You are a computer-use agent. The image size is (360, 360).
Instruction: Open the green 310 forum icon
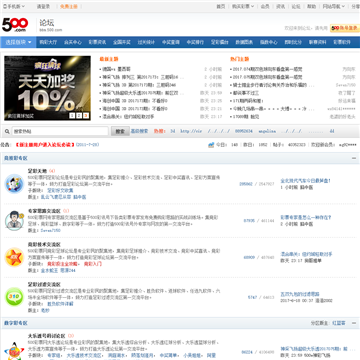[x=14, y=297]
